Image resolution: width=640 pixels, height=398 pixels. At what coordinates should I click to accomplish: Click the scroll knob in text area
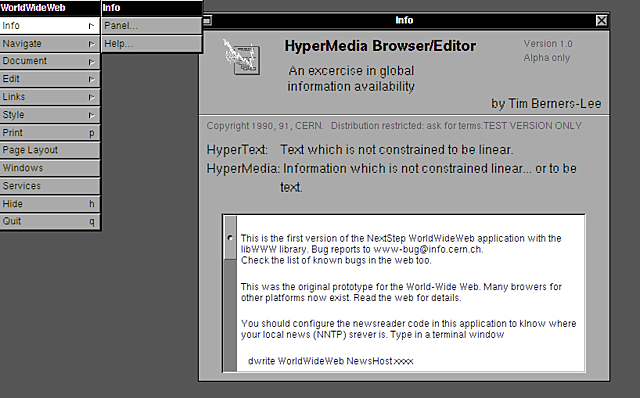click(x=230, y=238)
